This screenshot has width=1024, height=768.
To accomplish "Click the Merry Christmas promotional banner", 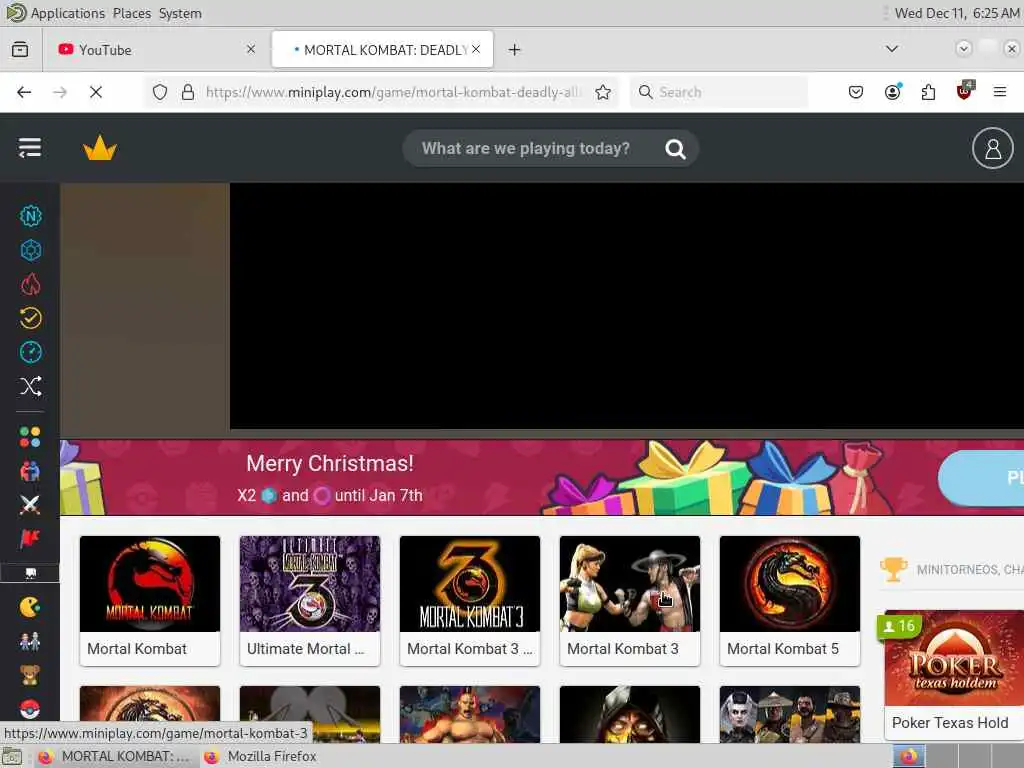I will 542,477.
